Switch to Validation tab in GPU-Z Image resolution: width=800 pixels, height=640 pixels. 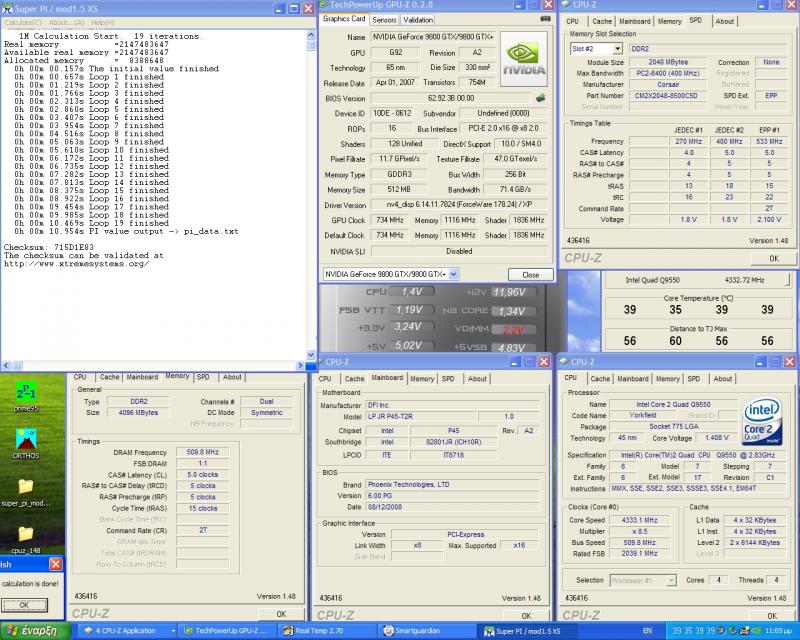point(418,20)
